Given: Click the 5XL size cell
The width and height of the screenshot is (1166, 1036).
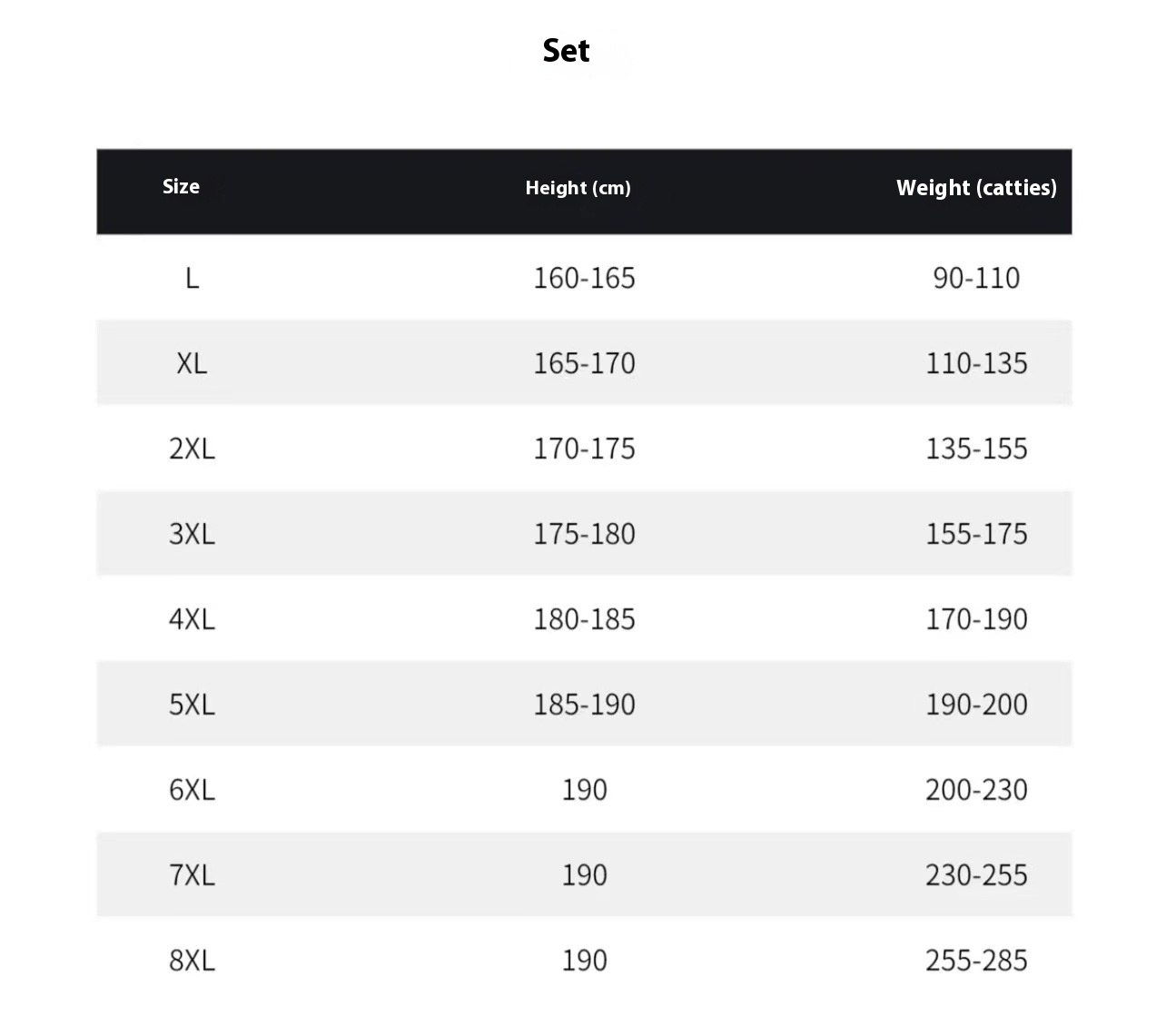Looking at the screenshot, I should click(x=192, y=705).
